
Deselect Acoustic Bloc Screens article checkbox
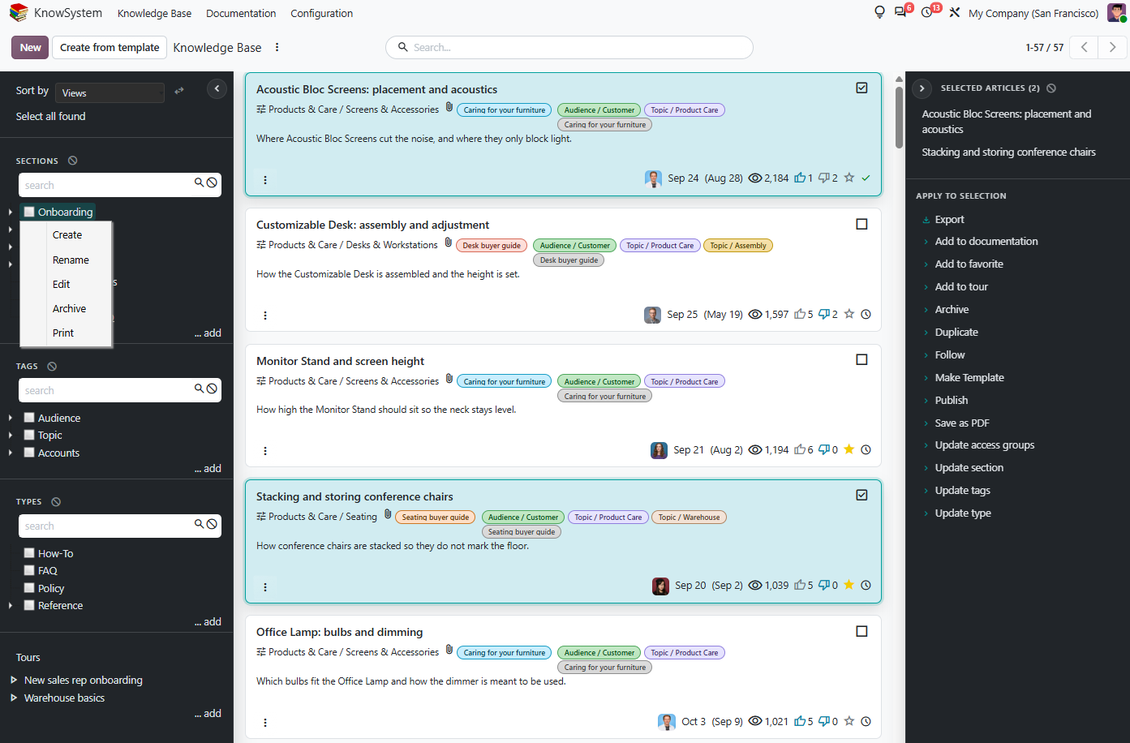[861, 88]
